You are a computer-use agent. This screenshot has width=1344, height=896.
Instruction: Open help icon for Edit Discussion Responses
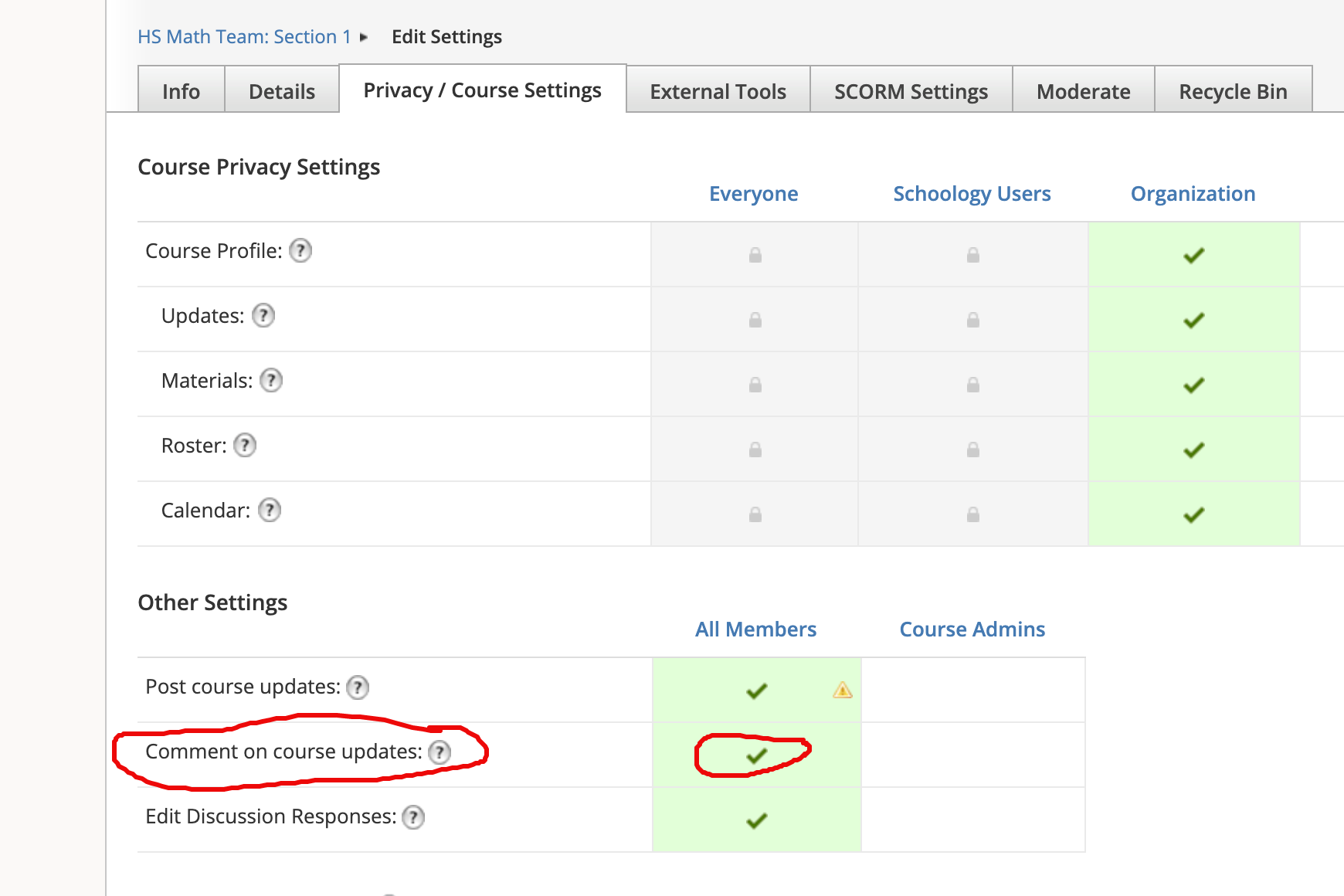tap(414, 816)
